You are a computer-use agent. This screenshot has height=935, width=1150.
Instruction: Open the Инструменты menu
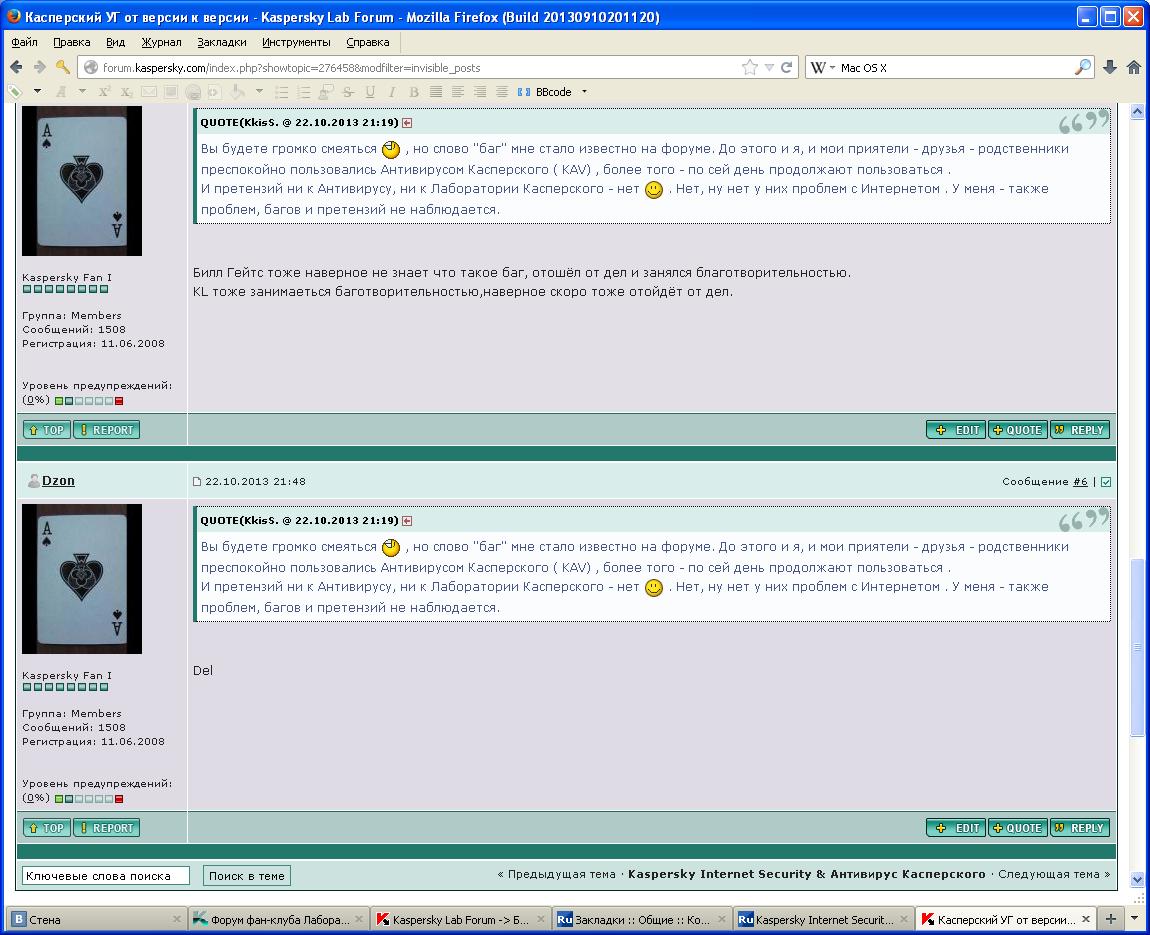pyautogui.click(x=296, y=42)
